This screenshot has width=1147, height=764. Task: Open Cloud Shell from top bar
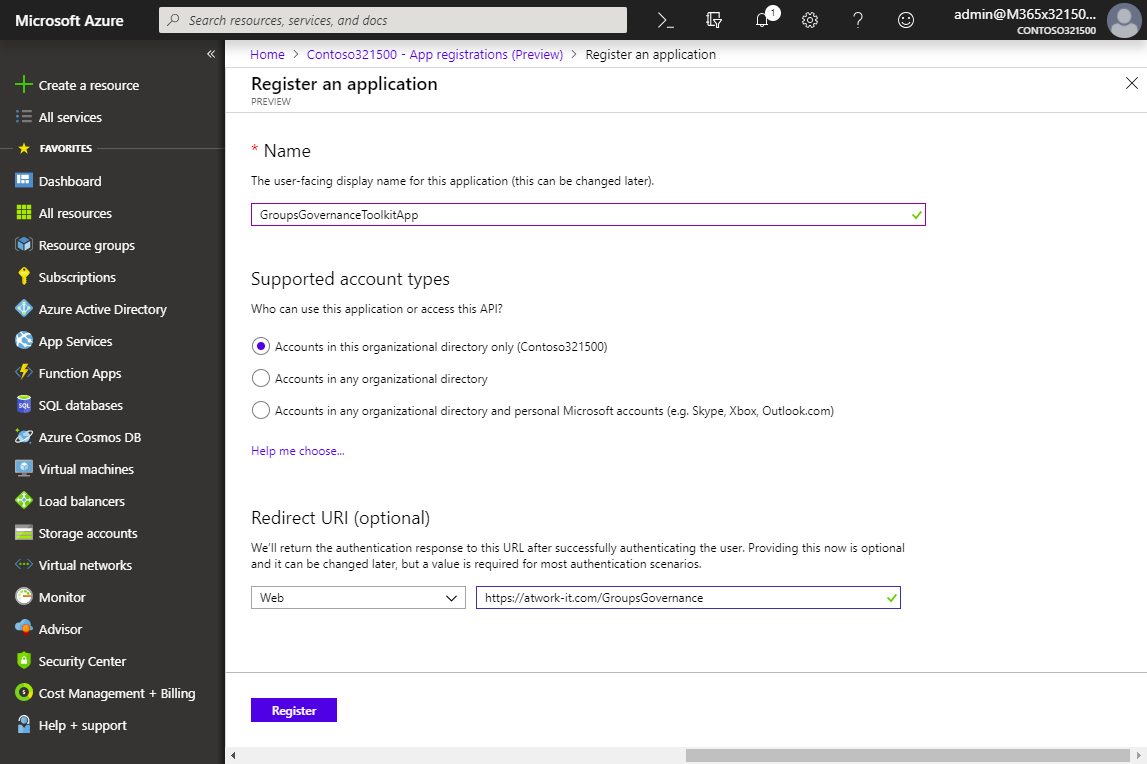point(666,20)
